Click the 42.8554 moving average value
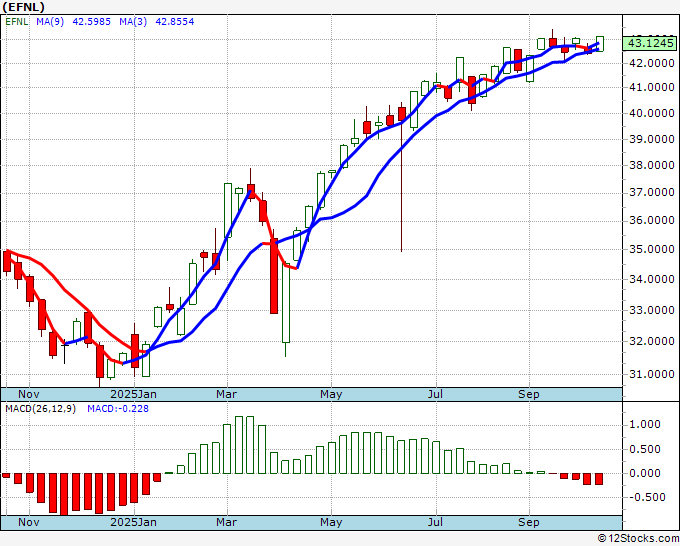This screenshot has width=680, height=546. (175, 21)
